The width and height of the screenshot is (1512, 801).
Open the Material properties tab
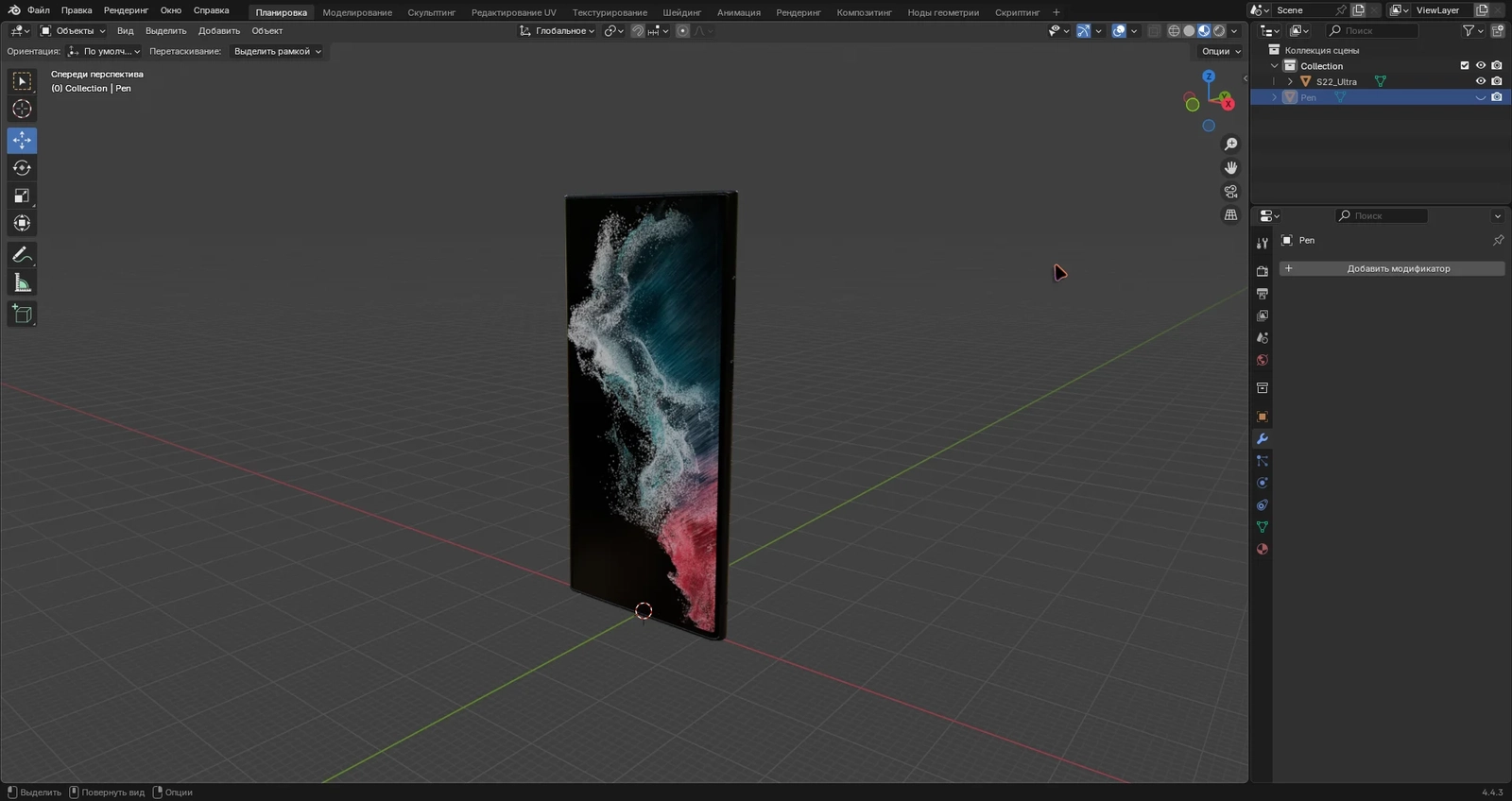tap(1262, 549)
